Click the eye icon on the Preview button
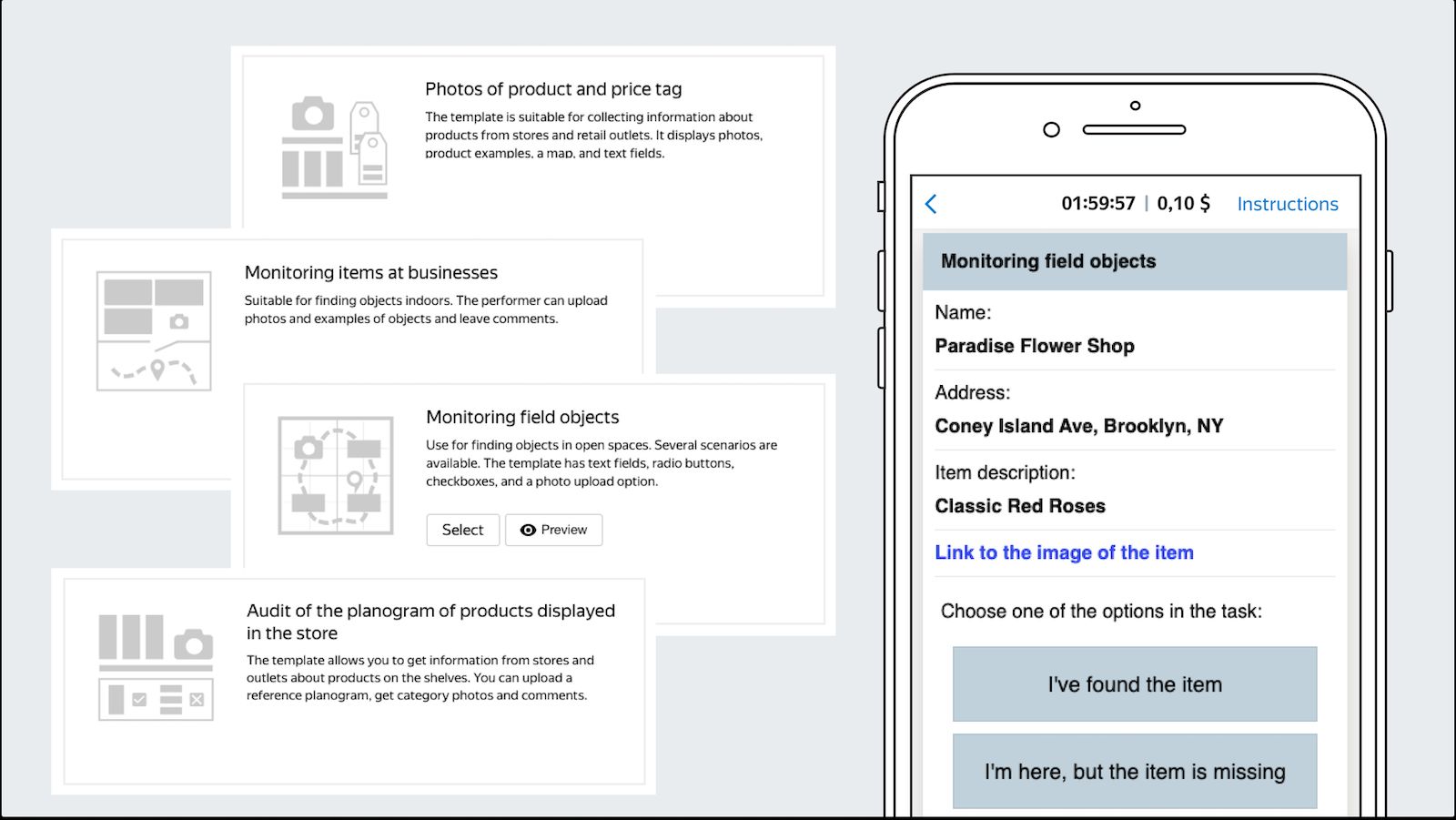 [x=528, y=530]
